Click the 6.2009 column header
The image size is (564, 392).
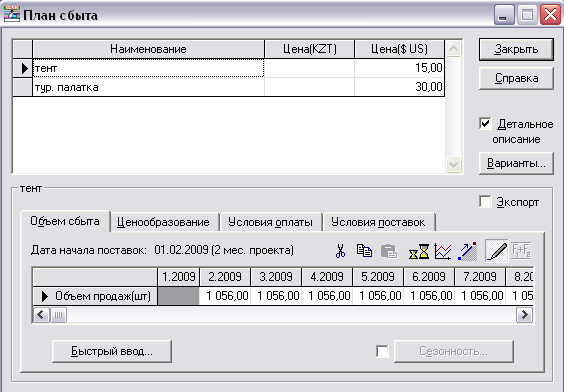coord(429,277)
